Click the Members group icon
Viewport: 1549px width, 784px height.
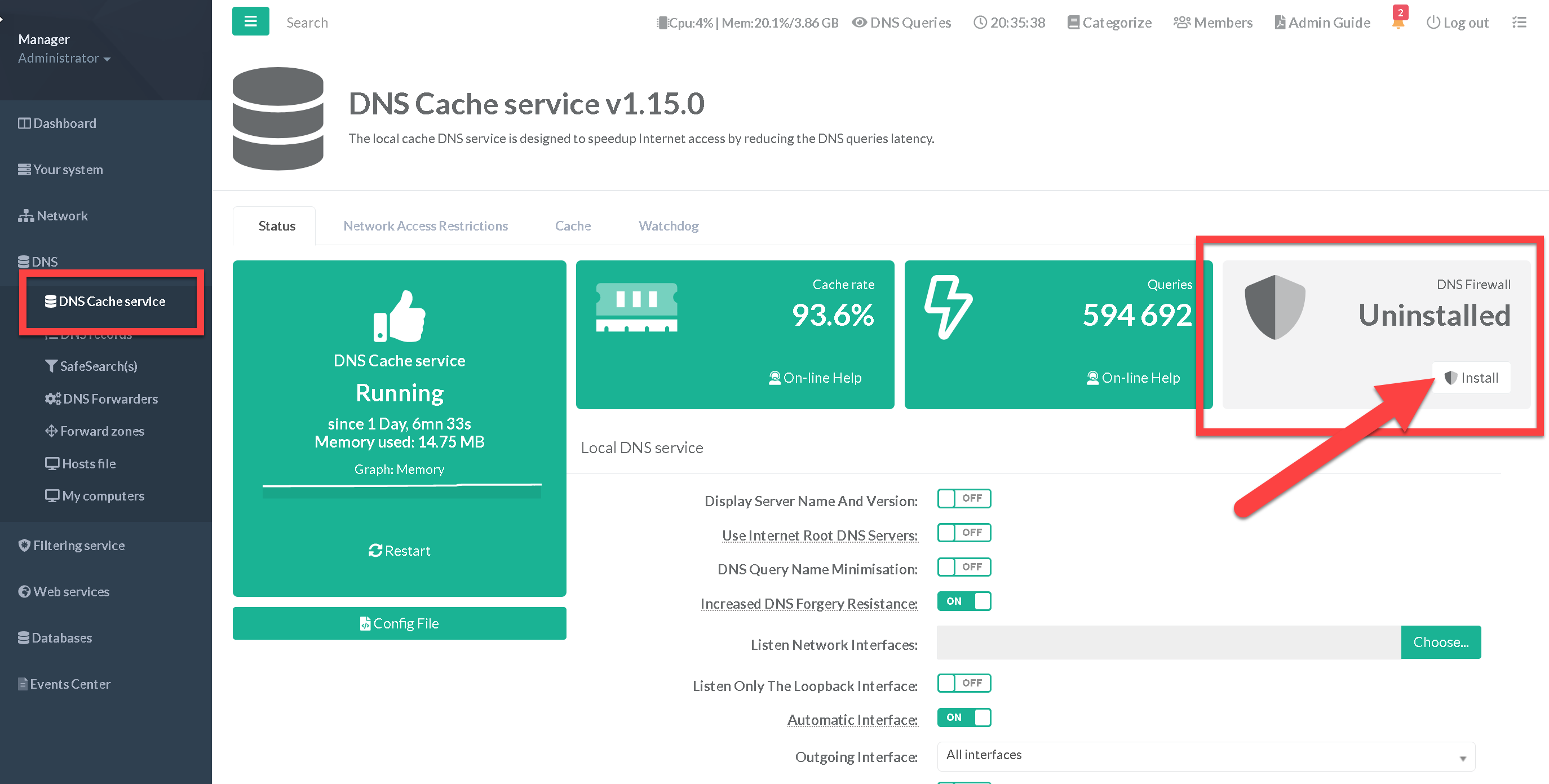[1181, 22]
